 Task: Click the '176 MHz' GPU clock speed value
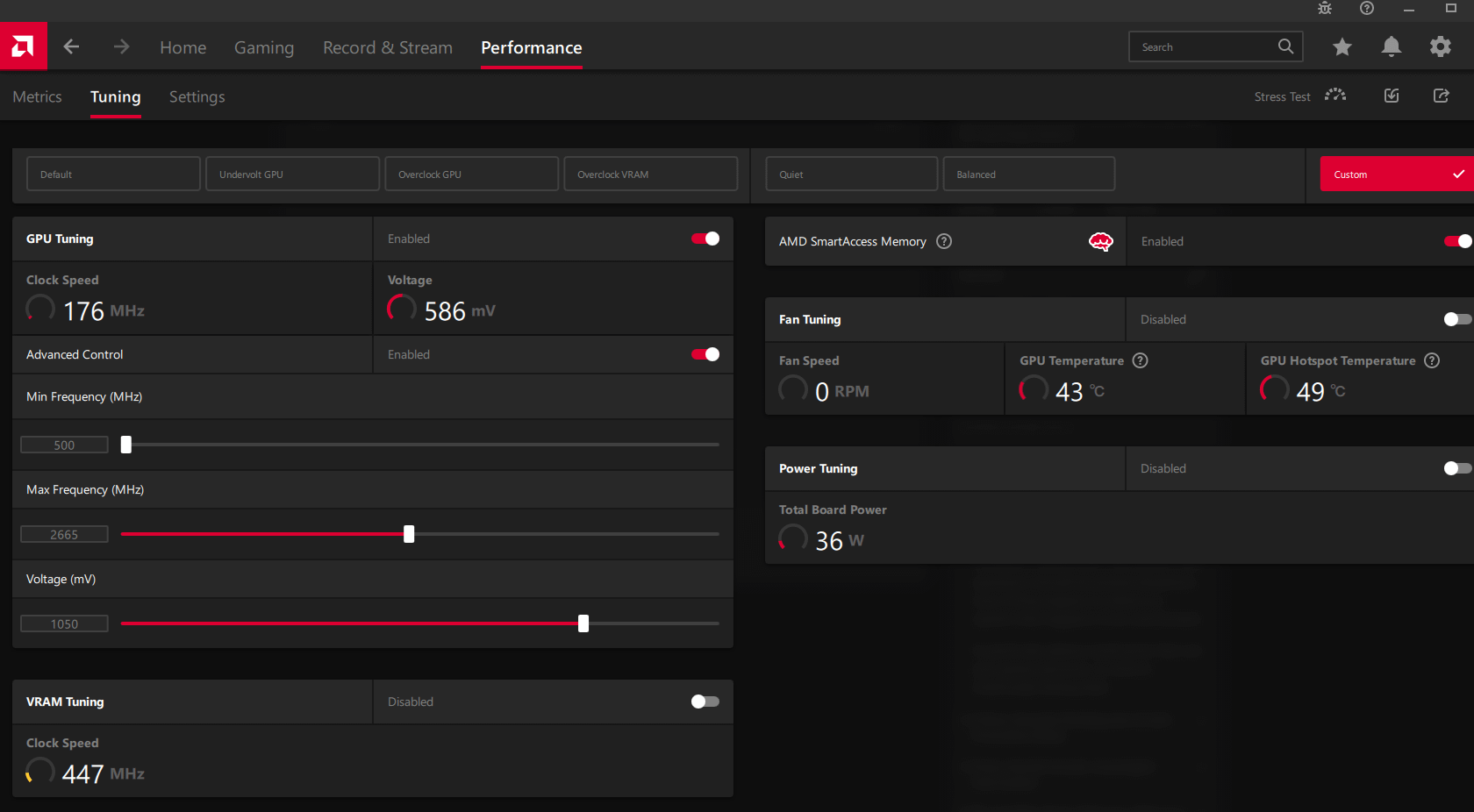[x=104, y=310]
